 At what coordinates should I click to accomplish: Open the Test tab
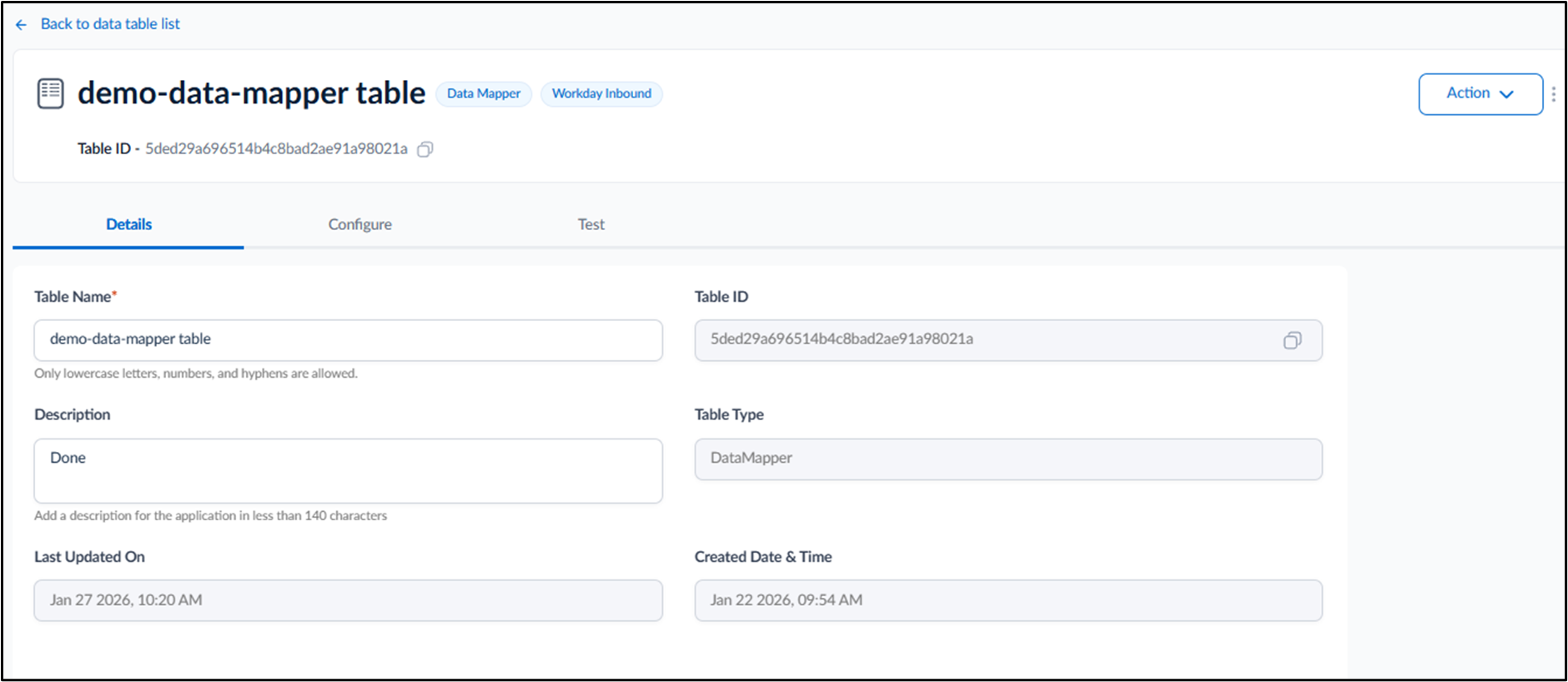point(591,224)
